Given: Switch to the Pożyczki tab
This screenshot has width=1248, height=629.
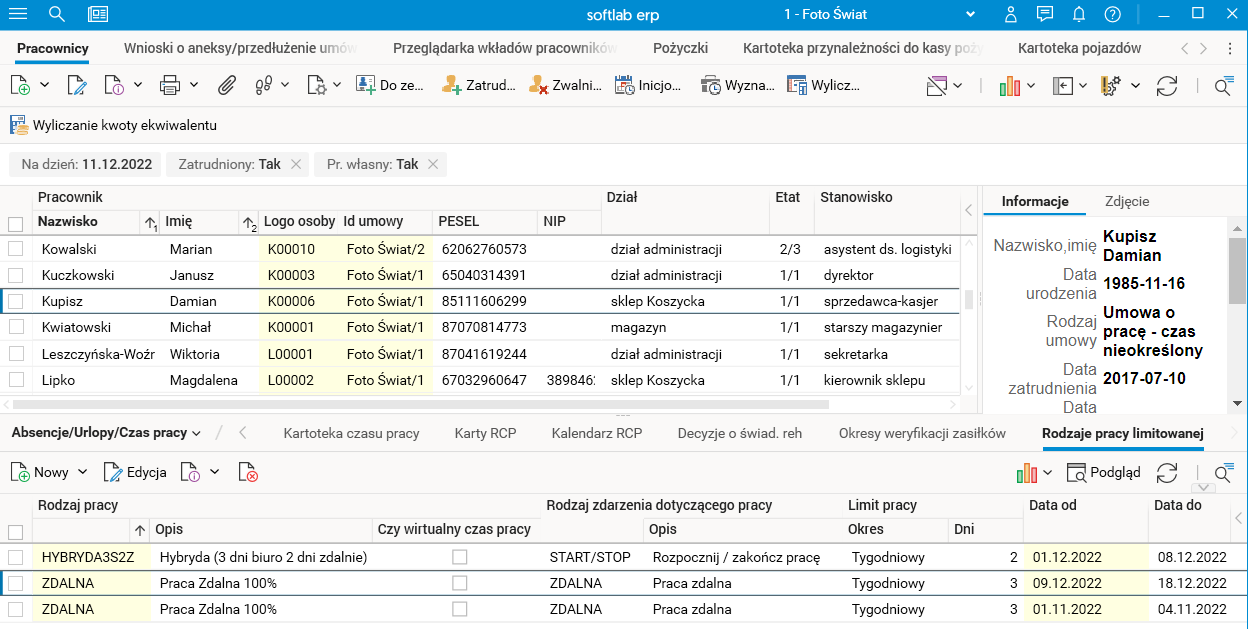Looking at the screenshot, I should [680, 48].
